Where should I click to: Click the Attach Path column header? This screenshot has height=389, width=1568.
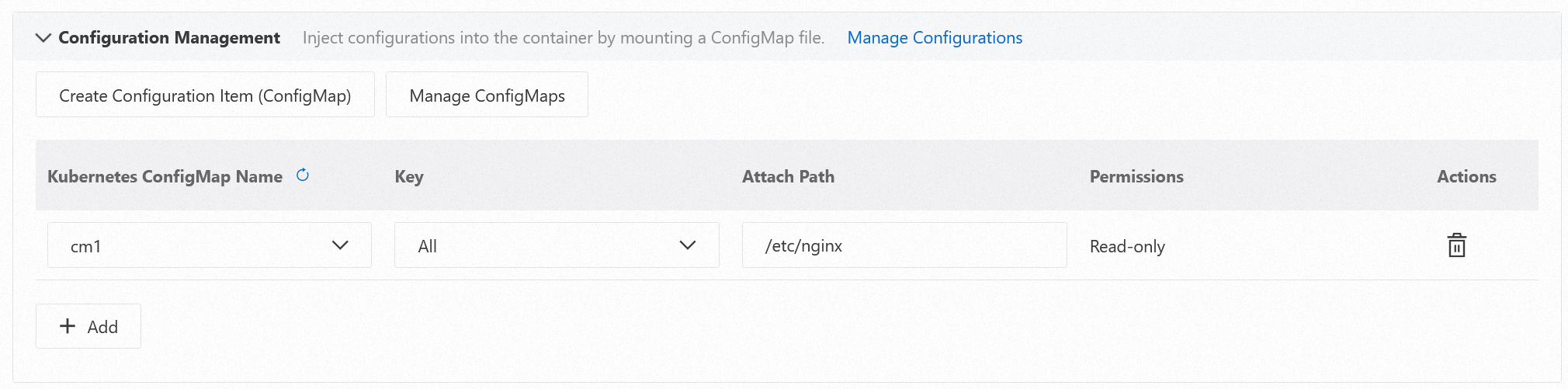[x=788, y=176]
